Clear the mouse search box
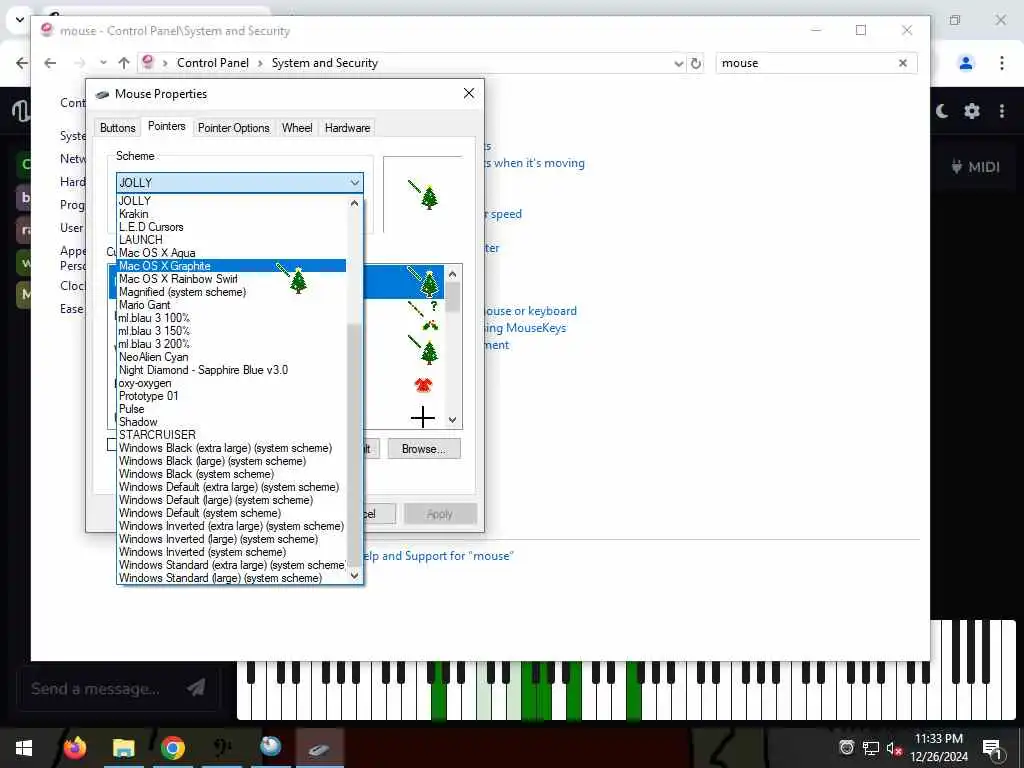The width and height of the screenshot is (1024, 768). click(x=903, y=63)
